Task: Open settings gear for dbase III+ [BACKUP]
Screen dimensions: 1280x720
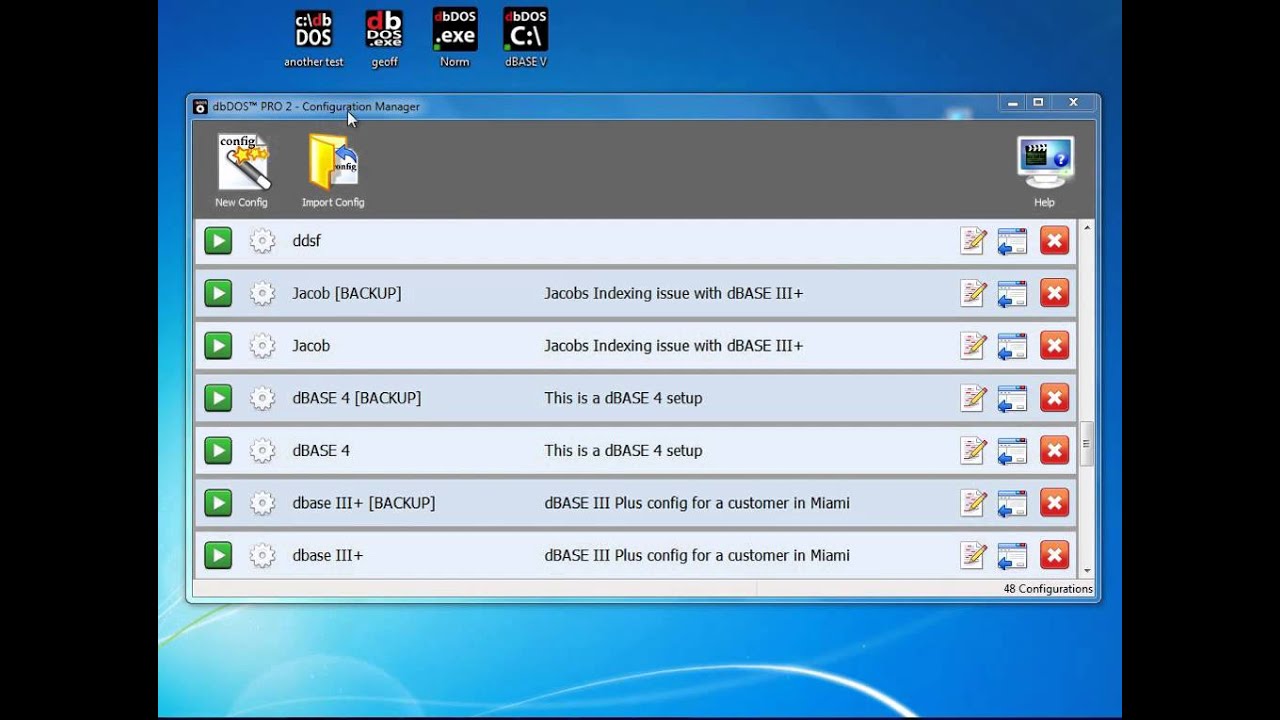Action: point(262,503)
